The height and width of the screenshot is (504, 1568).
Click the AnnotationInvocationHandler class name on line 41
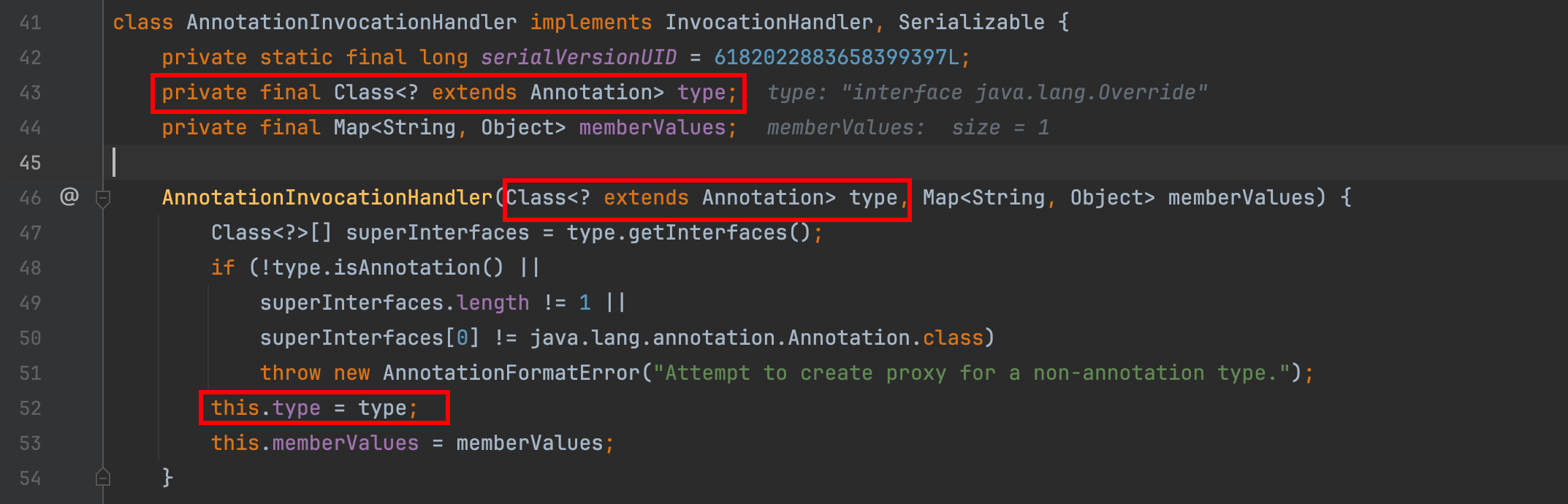351,23
